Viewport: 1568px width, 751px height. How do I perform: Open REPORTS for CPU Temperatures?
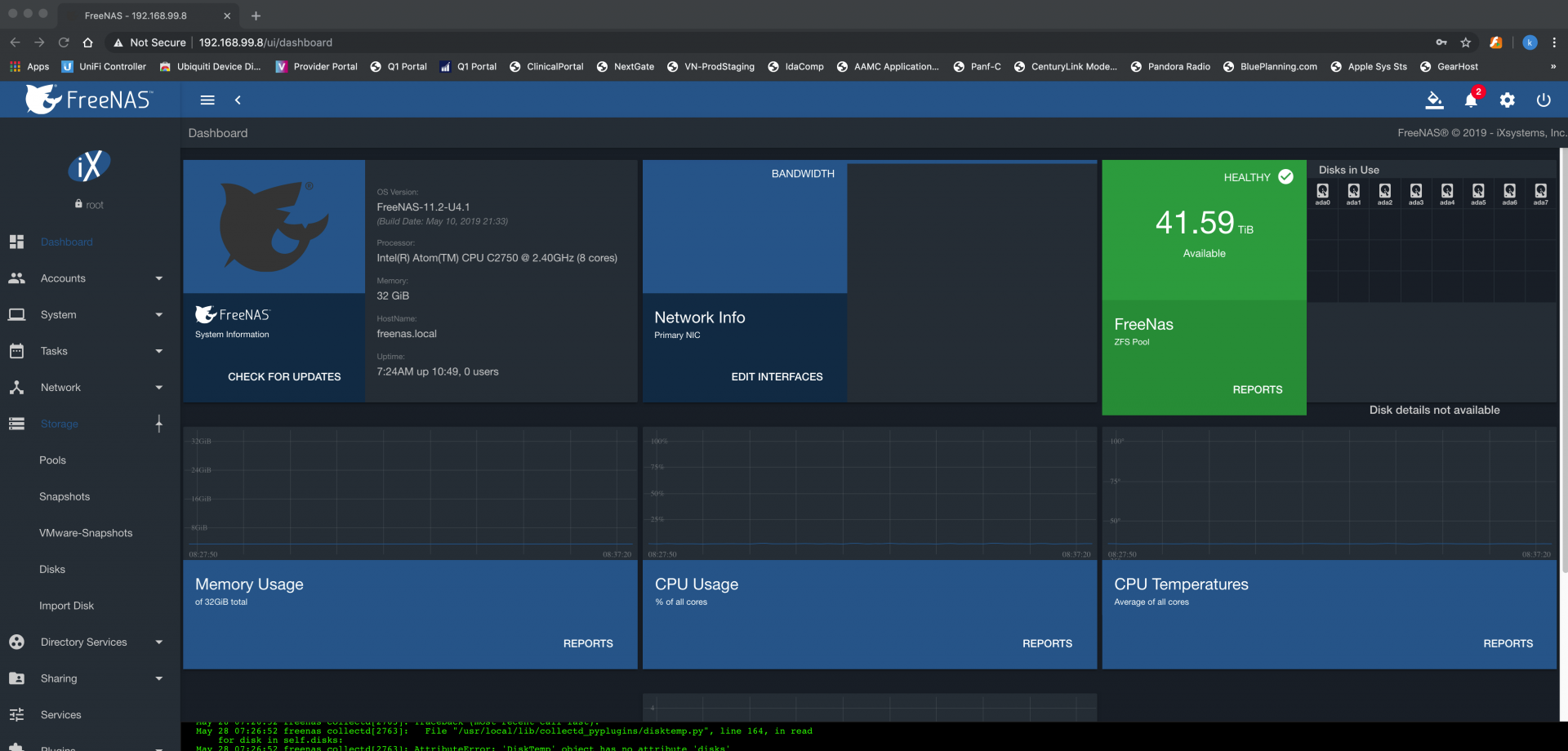point(1508,644)
